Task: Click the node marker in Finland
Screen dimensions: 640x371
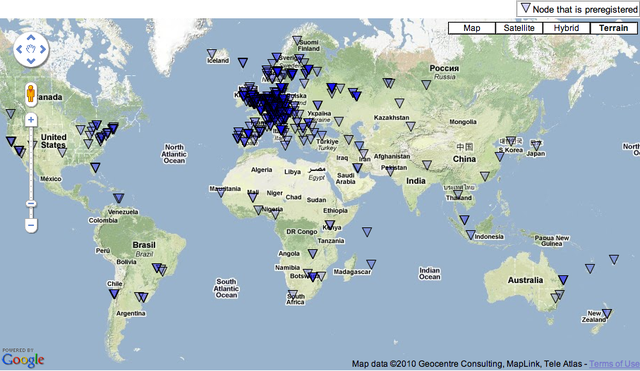Action: pos(297,40)
